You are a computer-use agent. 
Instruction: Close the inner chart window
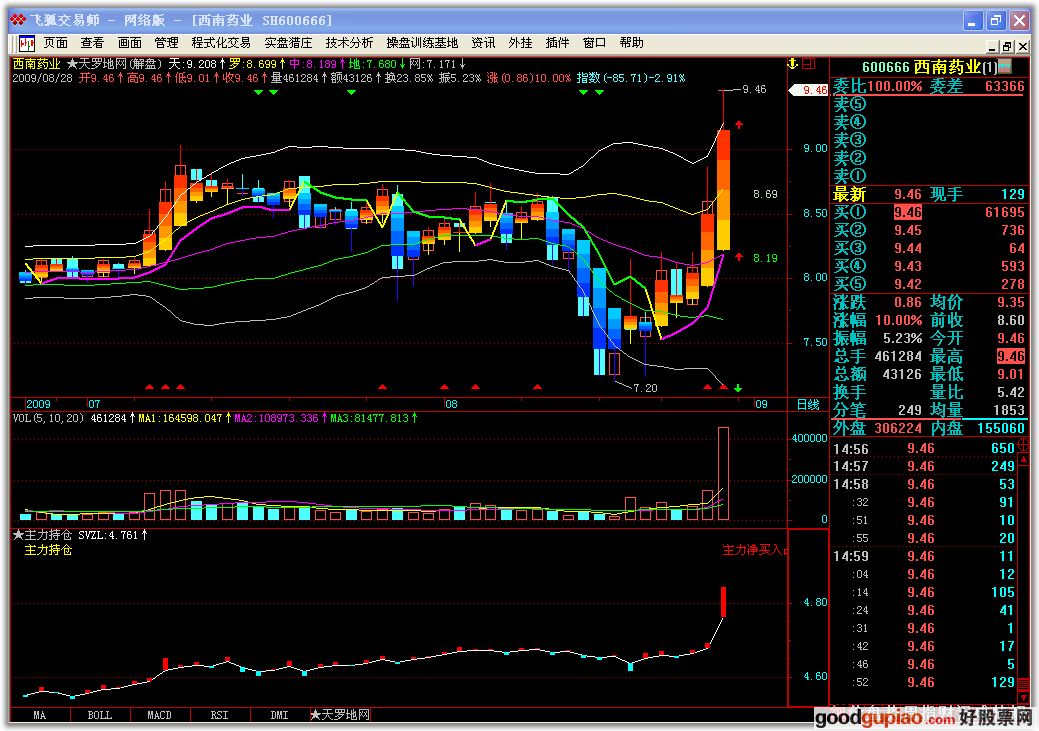(x=1022, y=46)
